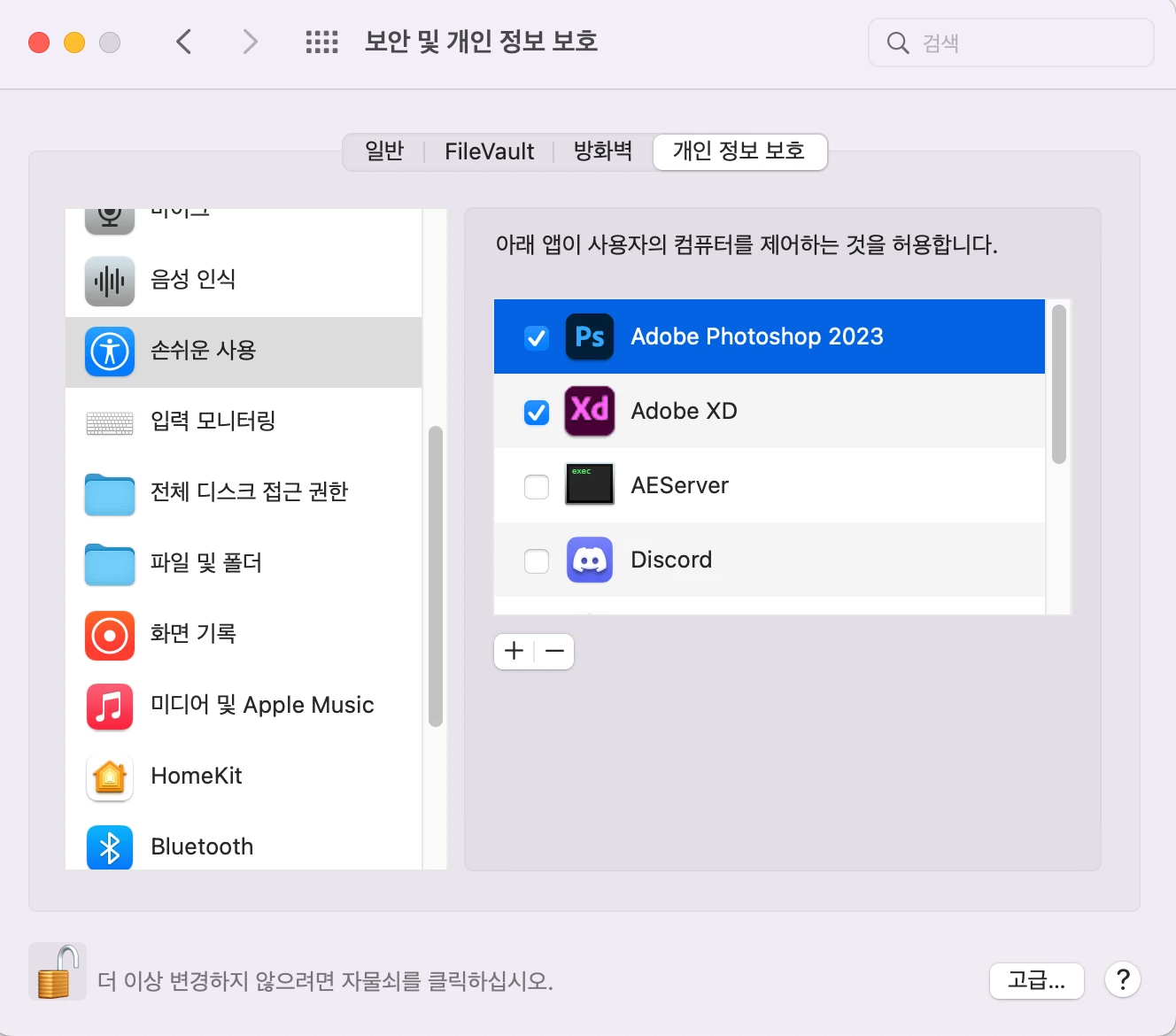Uncheck the Adobe Photoshop 2023 checkbox

click(537, 337)
